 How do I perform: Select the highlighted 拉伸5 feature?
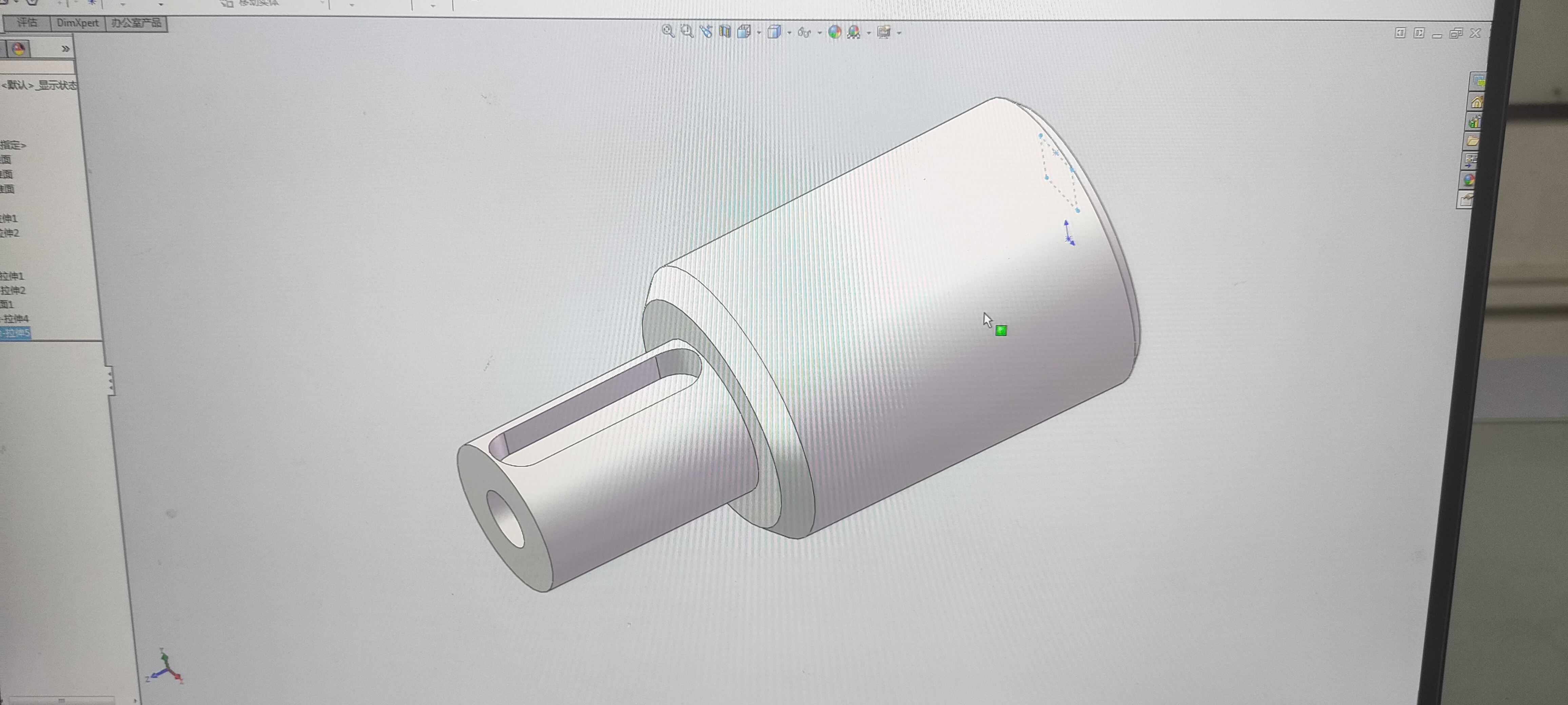[x=16, y=333]
